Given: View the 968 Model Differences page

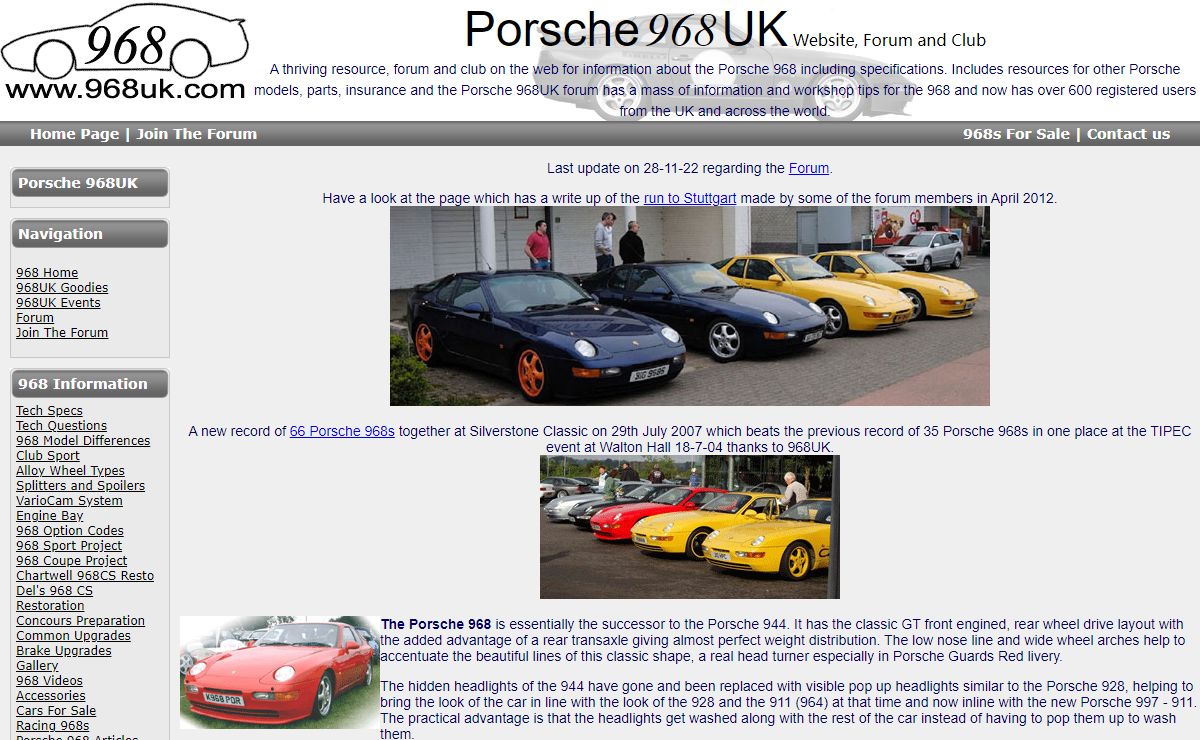Looking at the screenshot, I should tap(83, 441).
